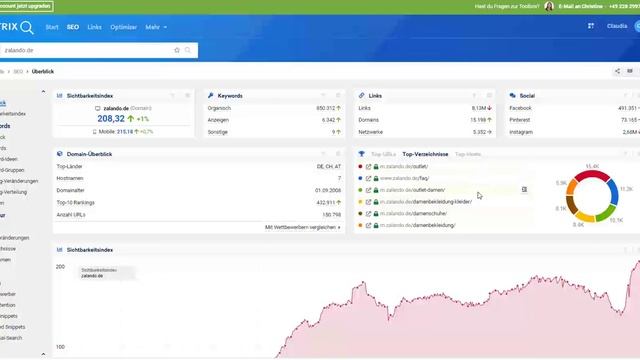Click the Sistrix logo magnifier

27,28
